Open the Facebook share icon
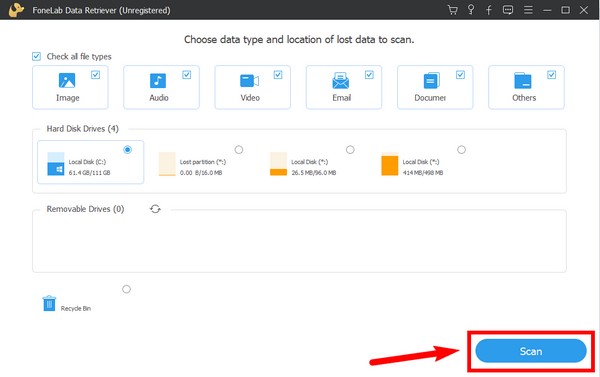 tap(489, 10)
